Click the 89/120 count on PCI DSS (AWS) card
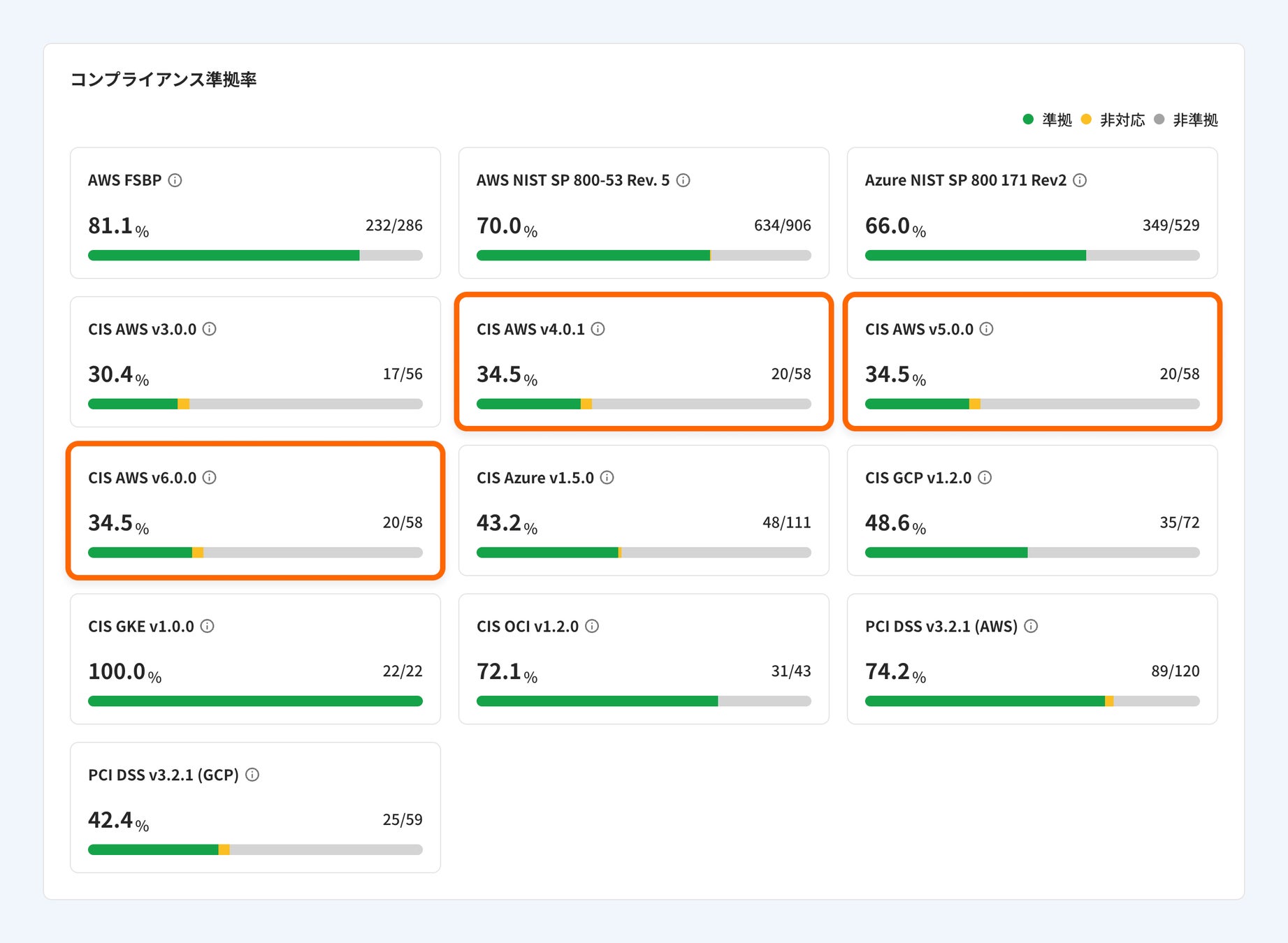The width and height of the screenshot is (1288, 943). click(x=1175, y=671)
